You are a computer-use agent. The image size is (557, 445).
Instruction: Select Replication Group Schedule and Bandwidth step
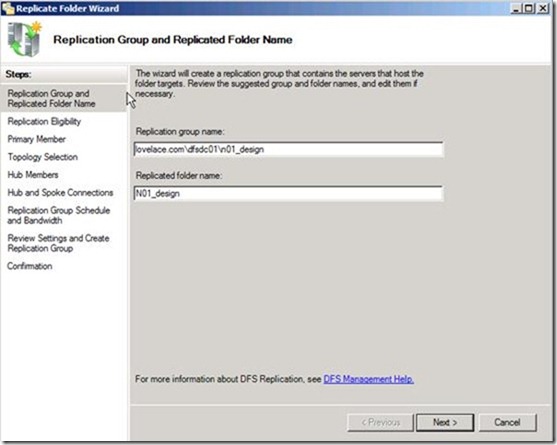(59, 215)
